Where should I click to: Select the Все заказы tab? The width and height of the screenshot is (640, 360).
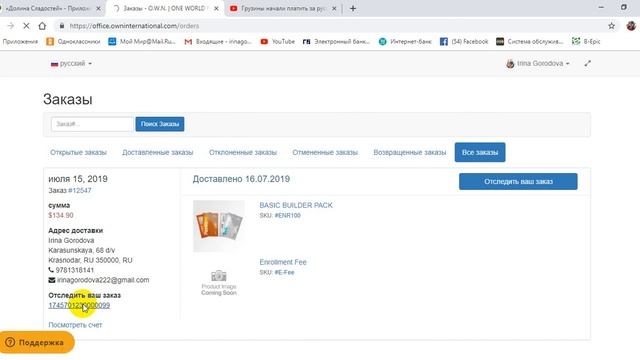click(x=480, y=152)
